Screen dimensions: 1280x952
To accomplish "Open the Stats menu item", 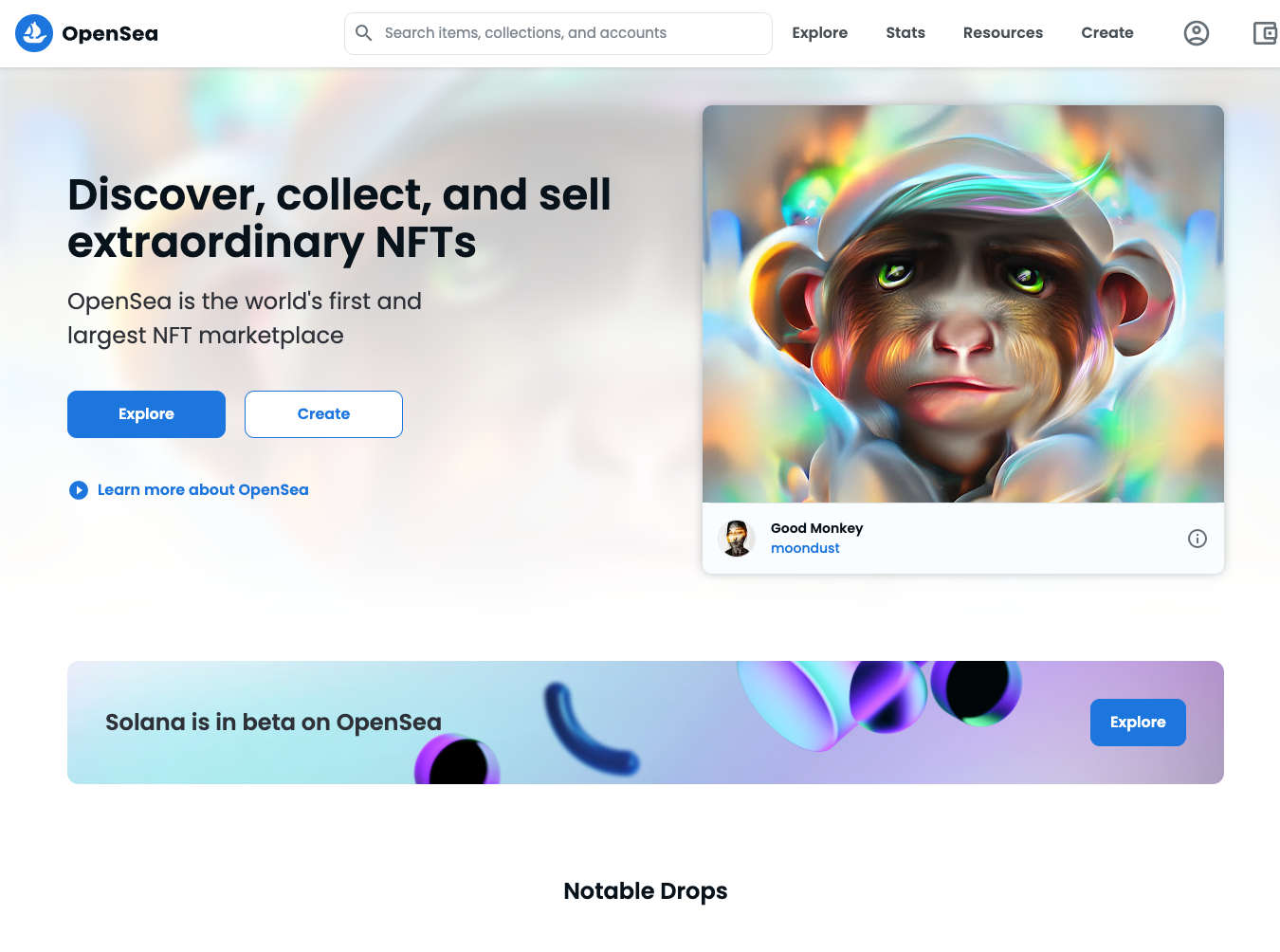I will point(905,33).
